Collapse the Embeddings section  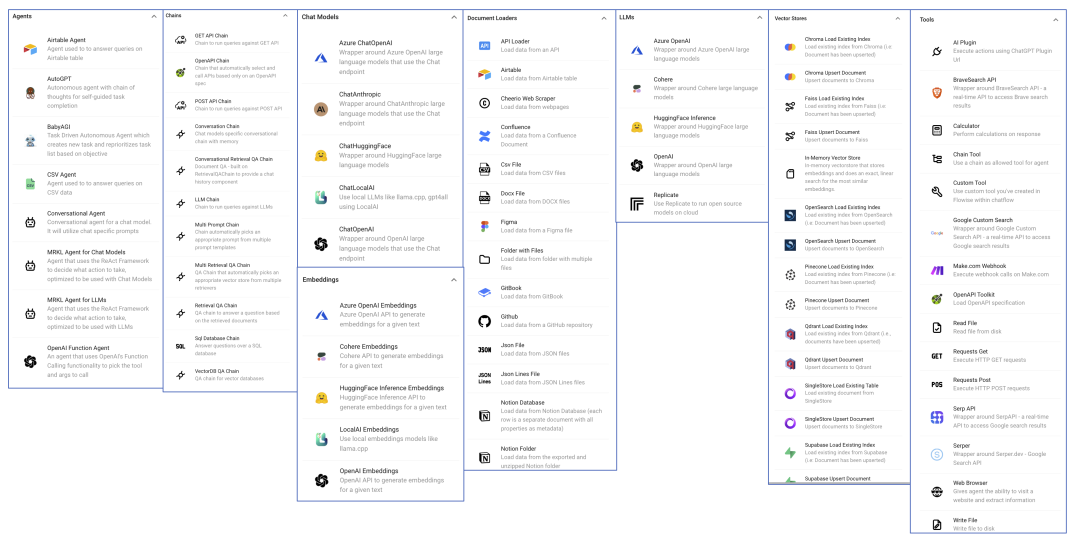click(x=453, y=280)
